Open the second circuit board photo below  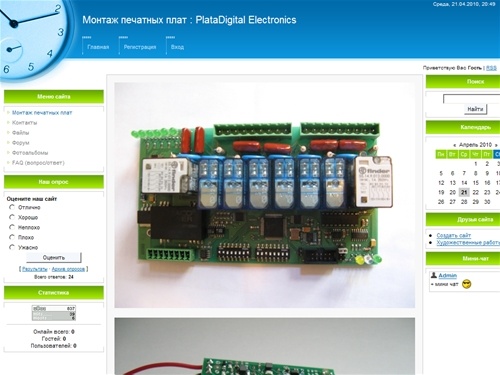(x=265, y=346)
